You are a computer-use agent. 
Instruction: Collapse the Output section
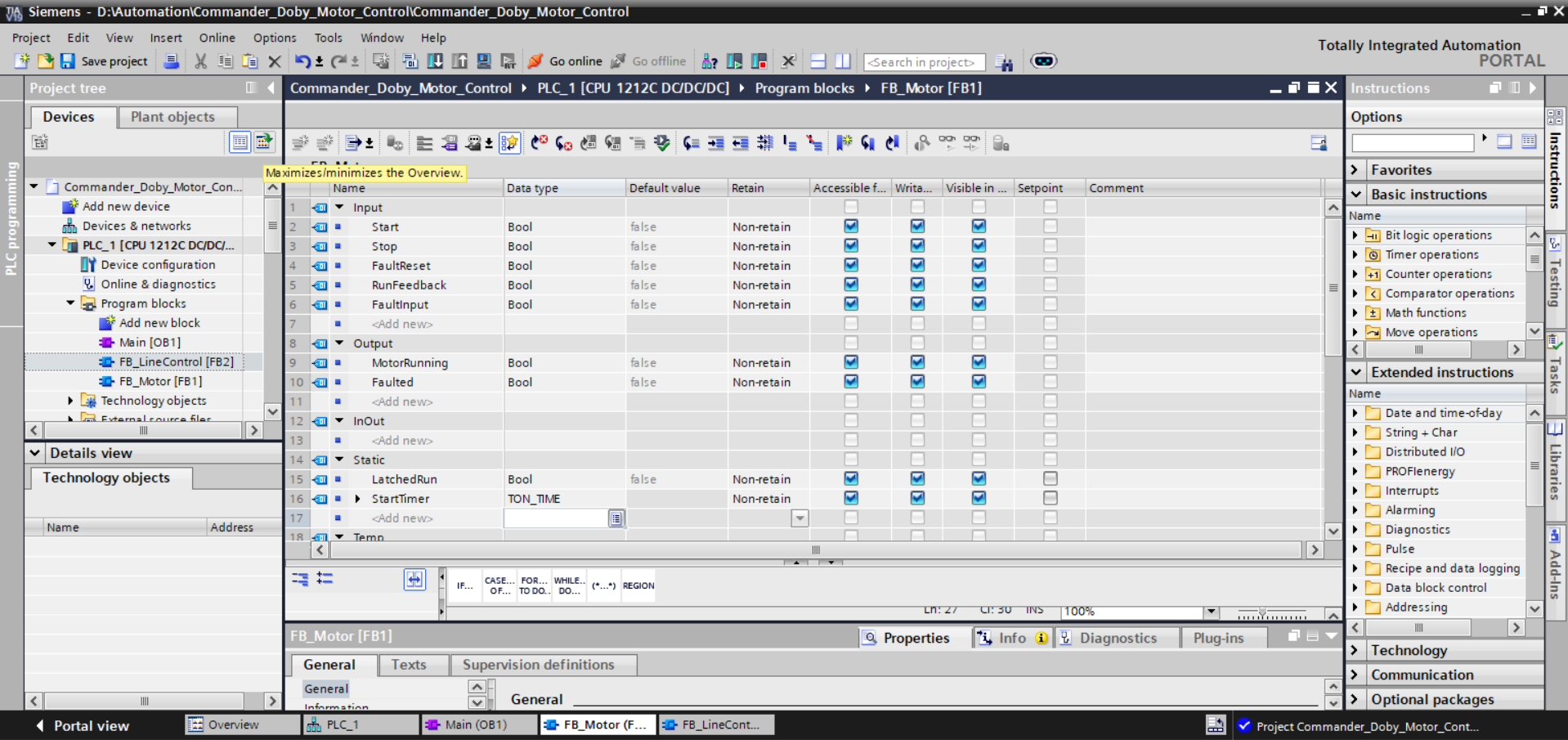[x=339, y=343]
